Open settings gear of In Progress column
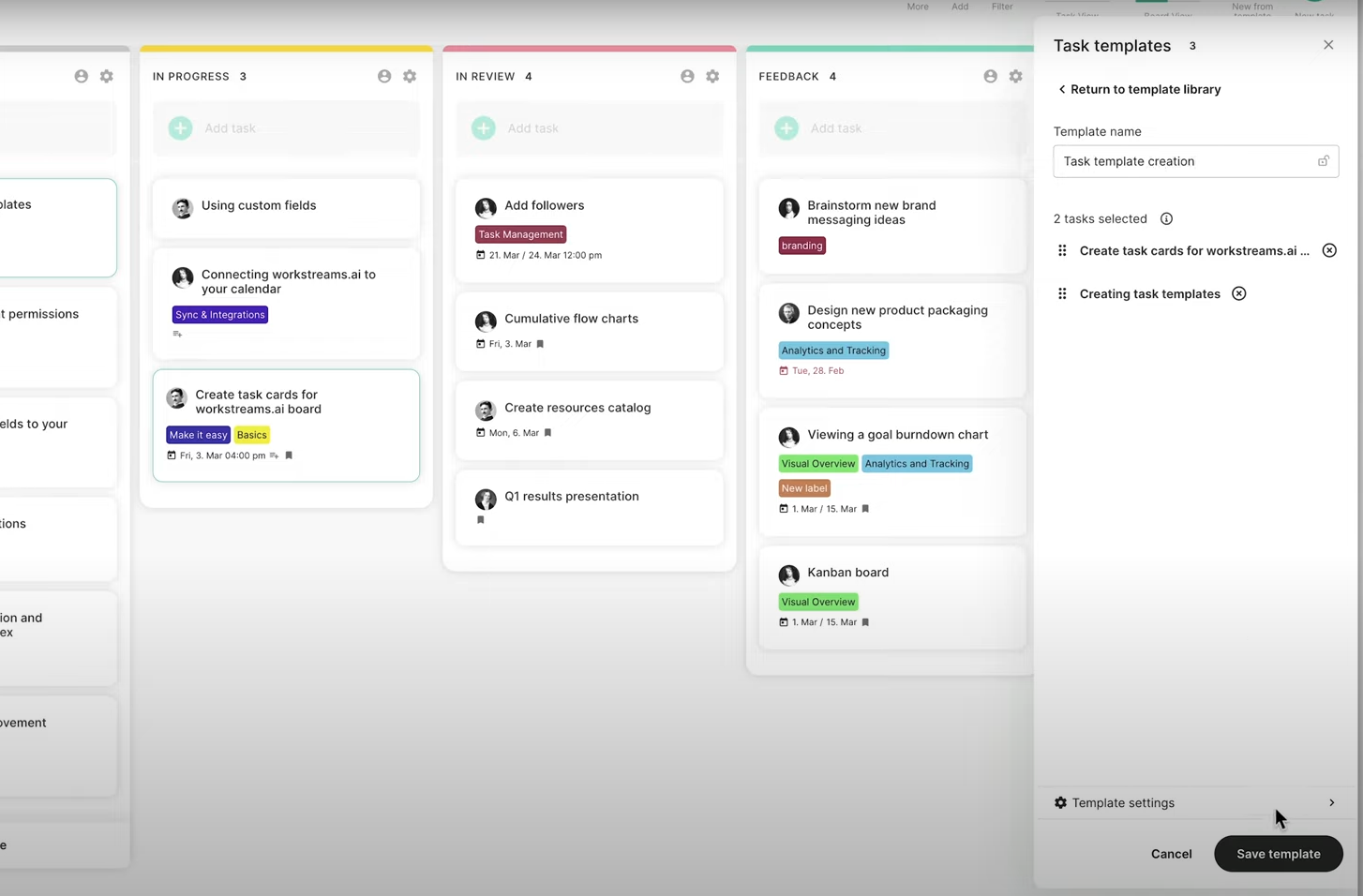The height and width of the screenshot is (896, 1363). coord(410,77)
